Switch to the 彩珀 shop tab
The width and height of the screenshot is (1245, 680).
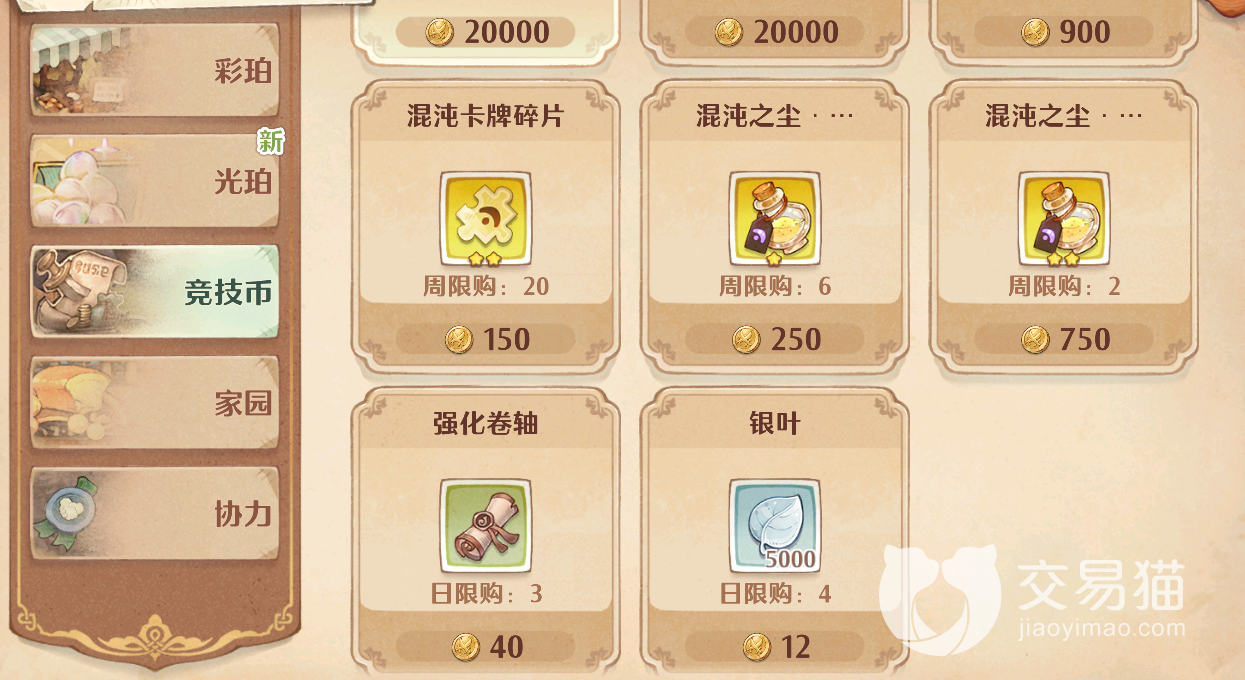pyautogui.click(x=155, y=70)
